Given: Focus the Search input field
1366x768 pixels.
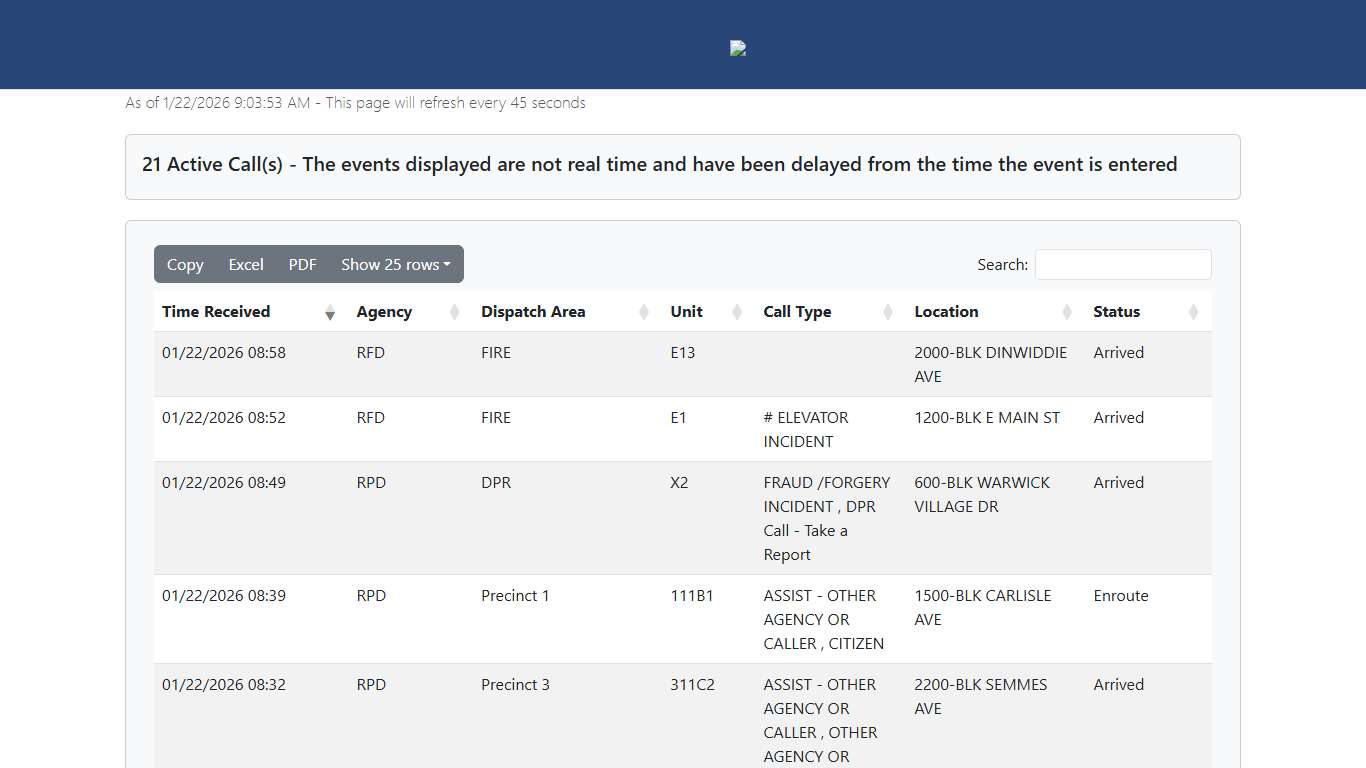Looking at the screenshot, I should [x=1122, y=265].
